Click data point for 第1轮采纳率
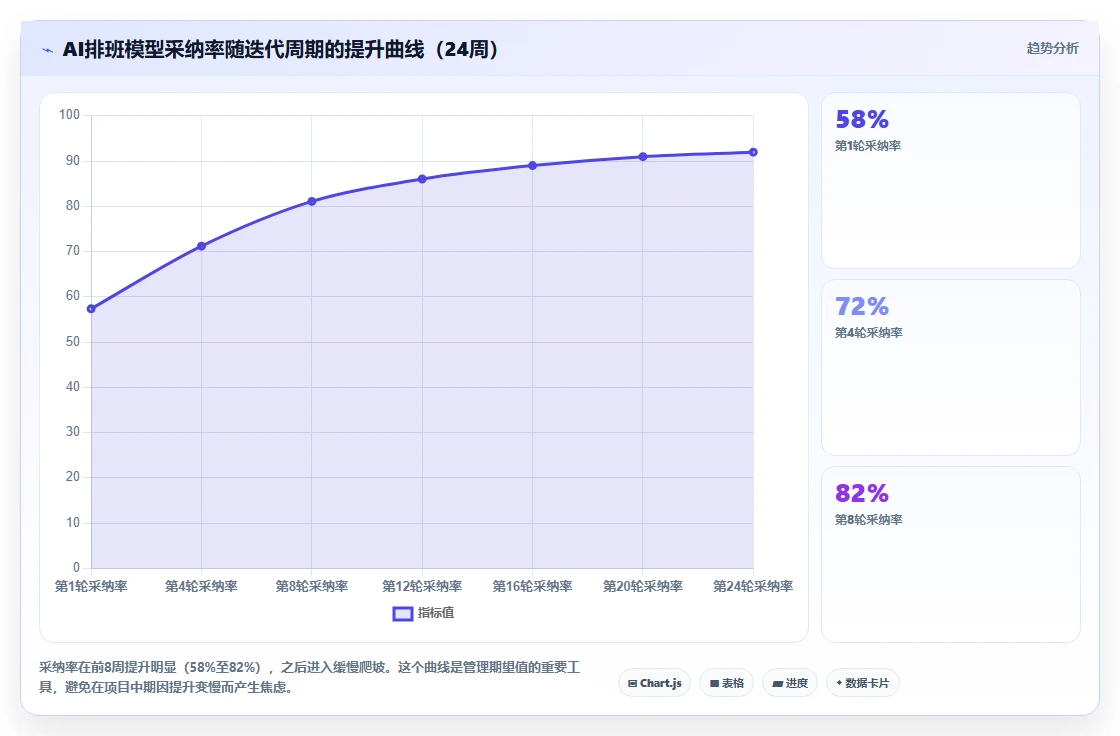This screenshot has height=736, width=1120. click(91, 309)
